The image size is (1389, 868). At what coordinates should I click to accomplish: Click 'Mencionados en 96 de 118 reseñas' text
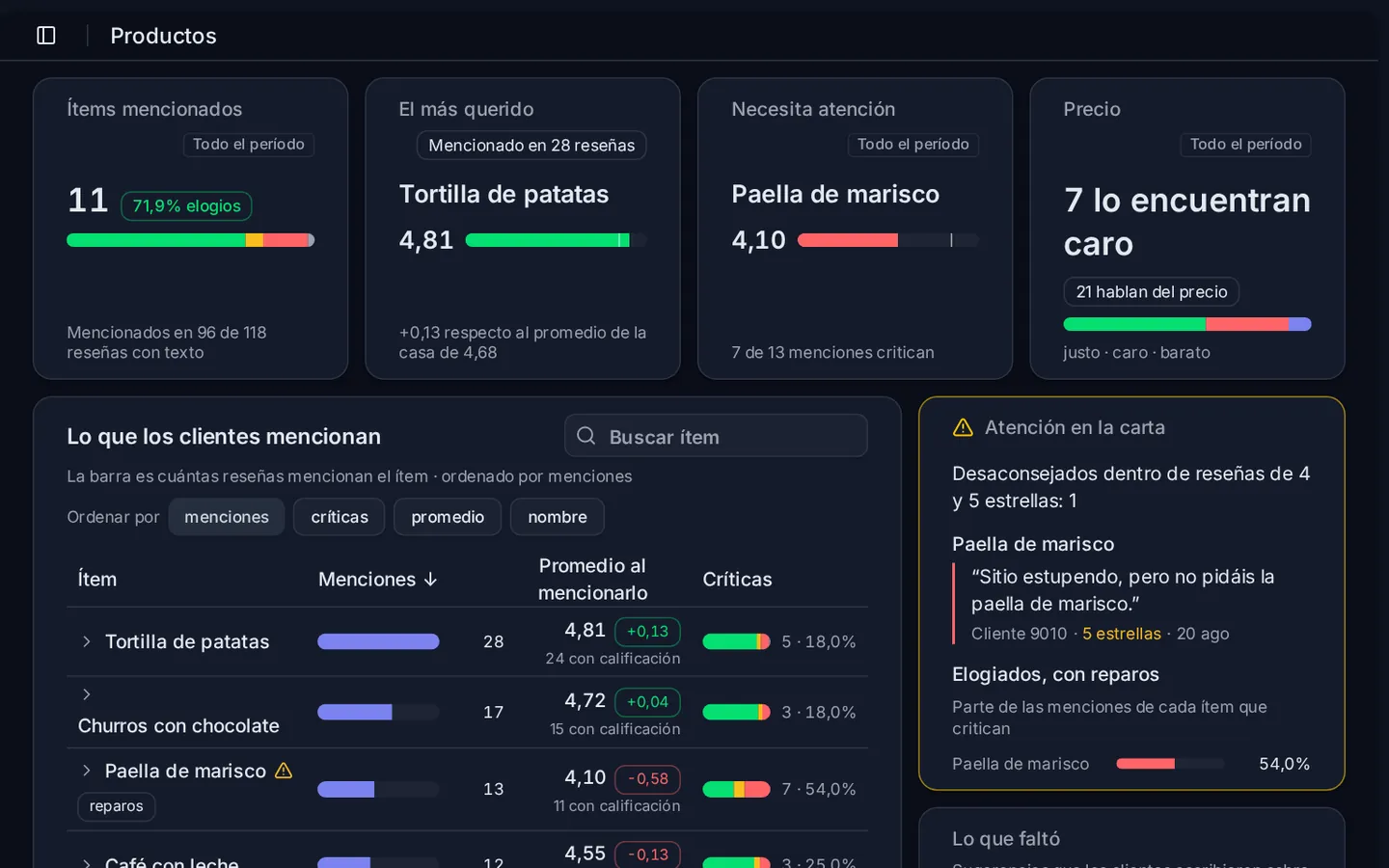coord(167,342)
